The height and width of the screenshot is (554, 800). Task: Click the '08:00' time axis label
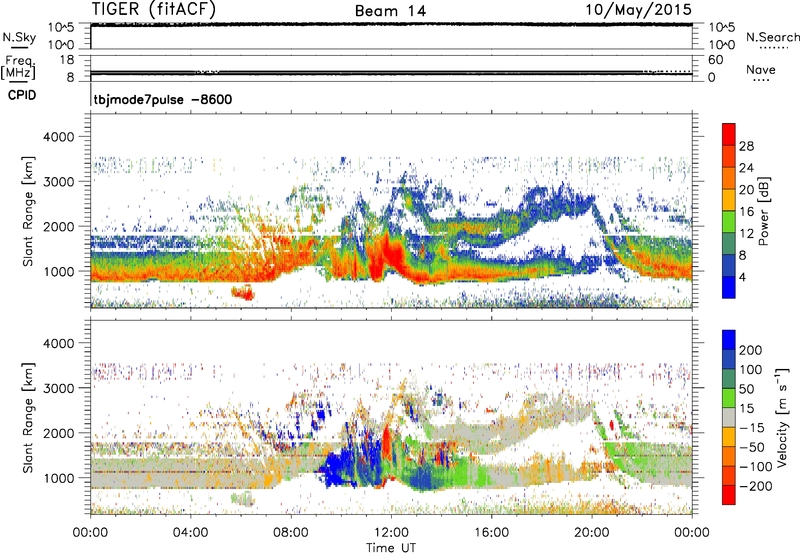click(291, 532)
